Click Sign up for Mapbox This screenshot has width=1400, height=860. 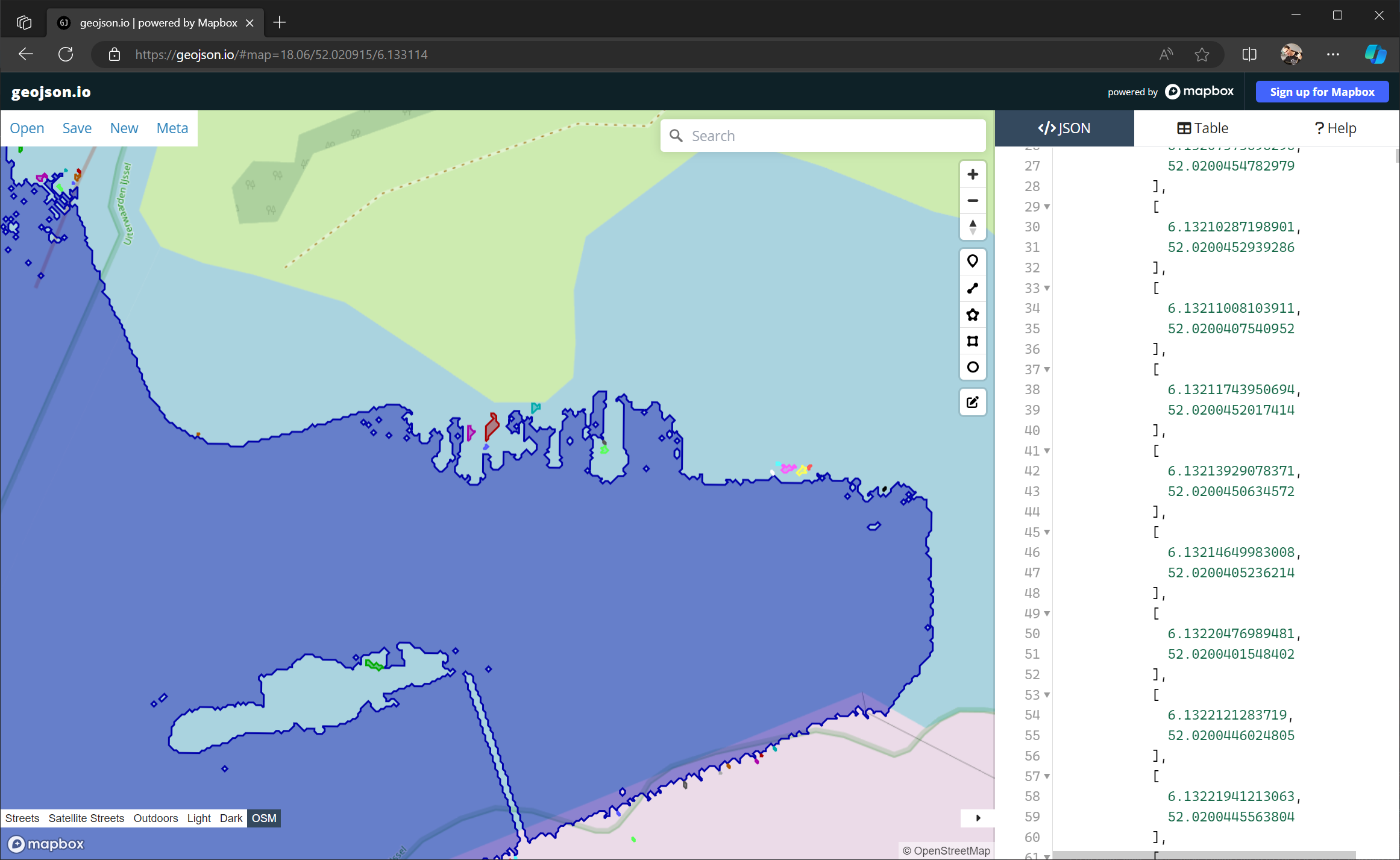click(x=1322, y=92)
